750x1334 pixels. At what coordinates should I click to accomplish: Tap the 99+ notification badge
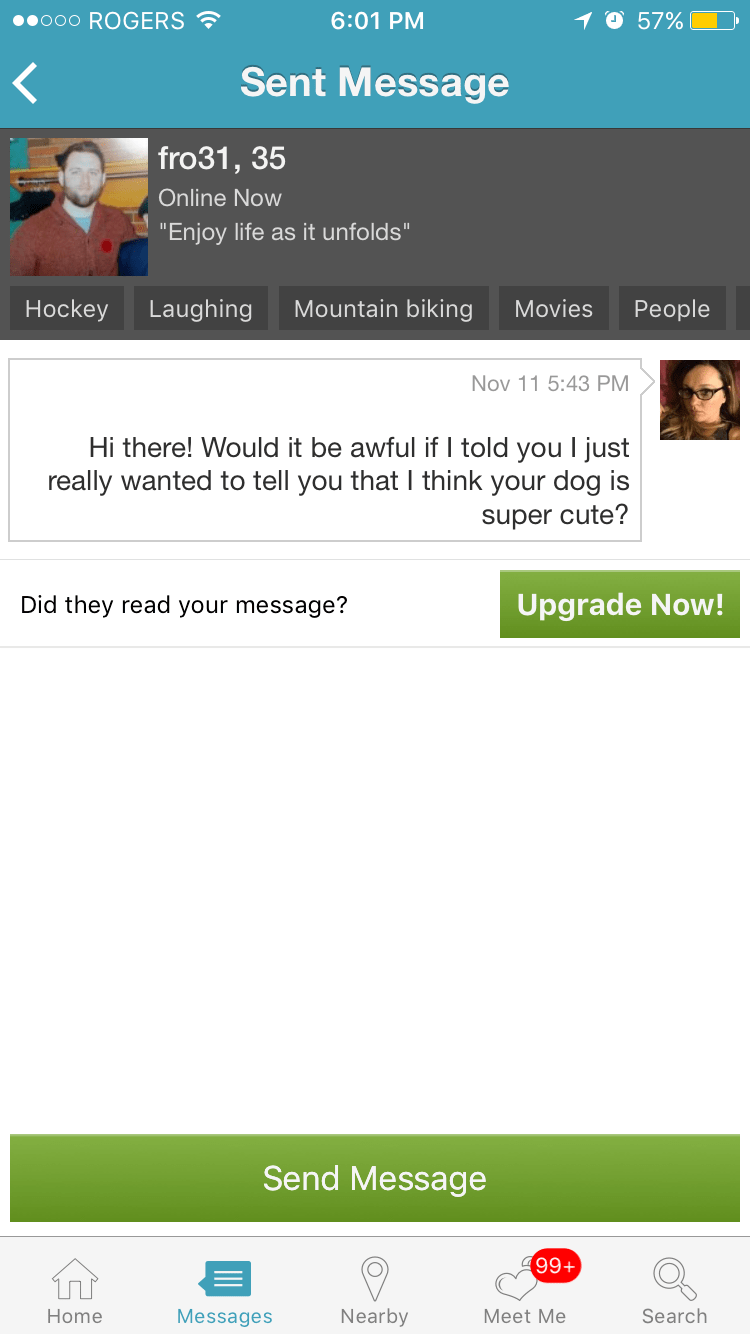555,1266
